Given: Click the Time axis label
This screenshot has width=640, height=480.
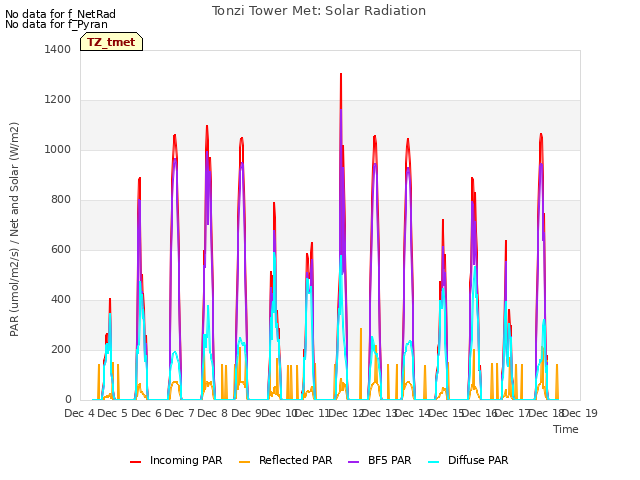Looking at the screenshot, I should pyautogui.click(x=566, y=429).
